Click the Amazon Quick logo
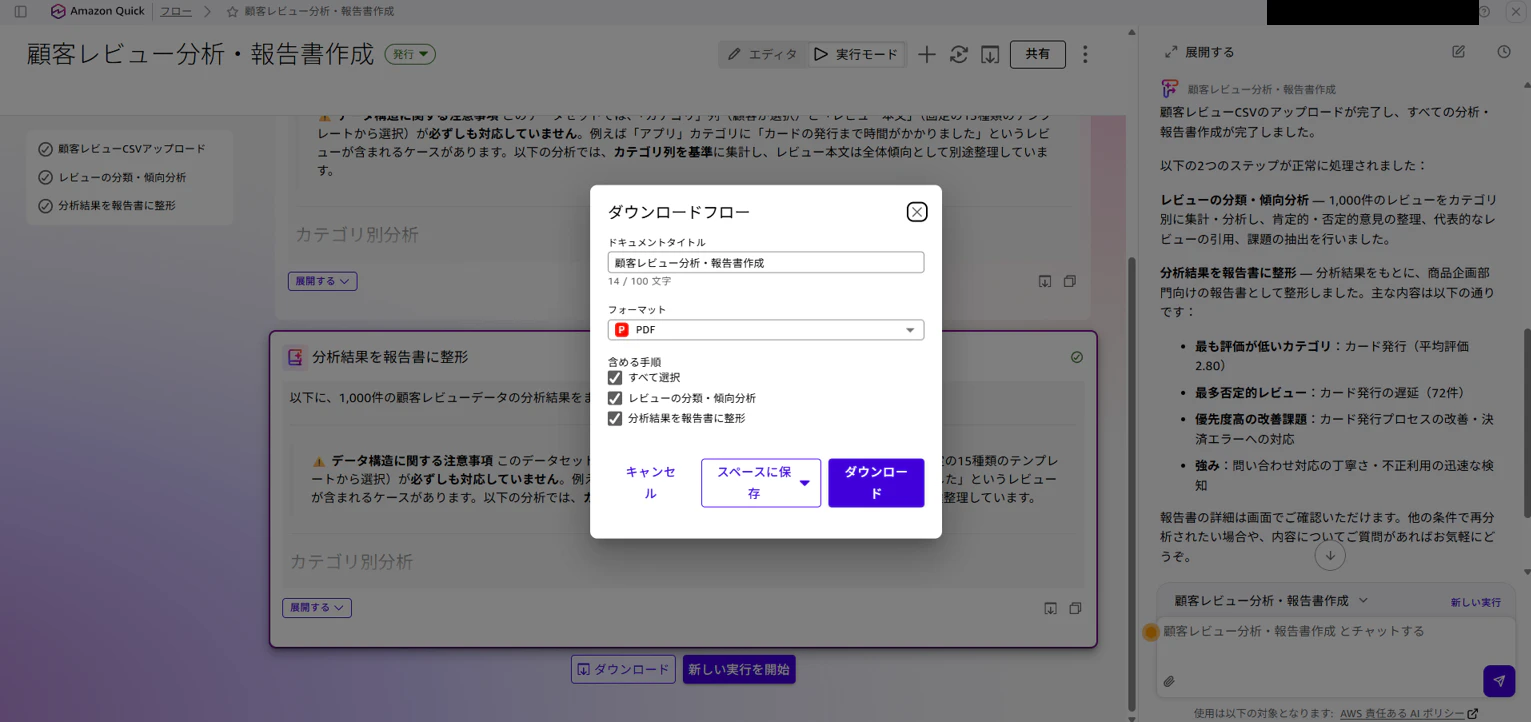 point(97,11)
